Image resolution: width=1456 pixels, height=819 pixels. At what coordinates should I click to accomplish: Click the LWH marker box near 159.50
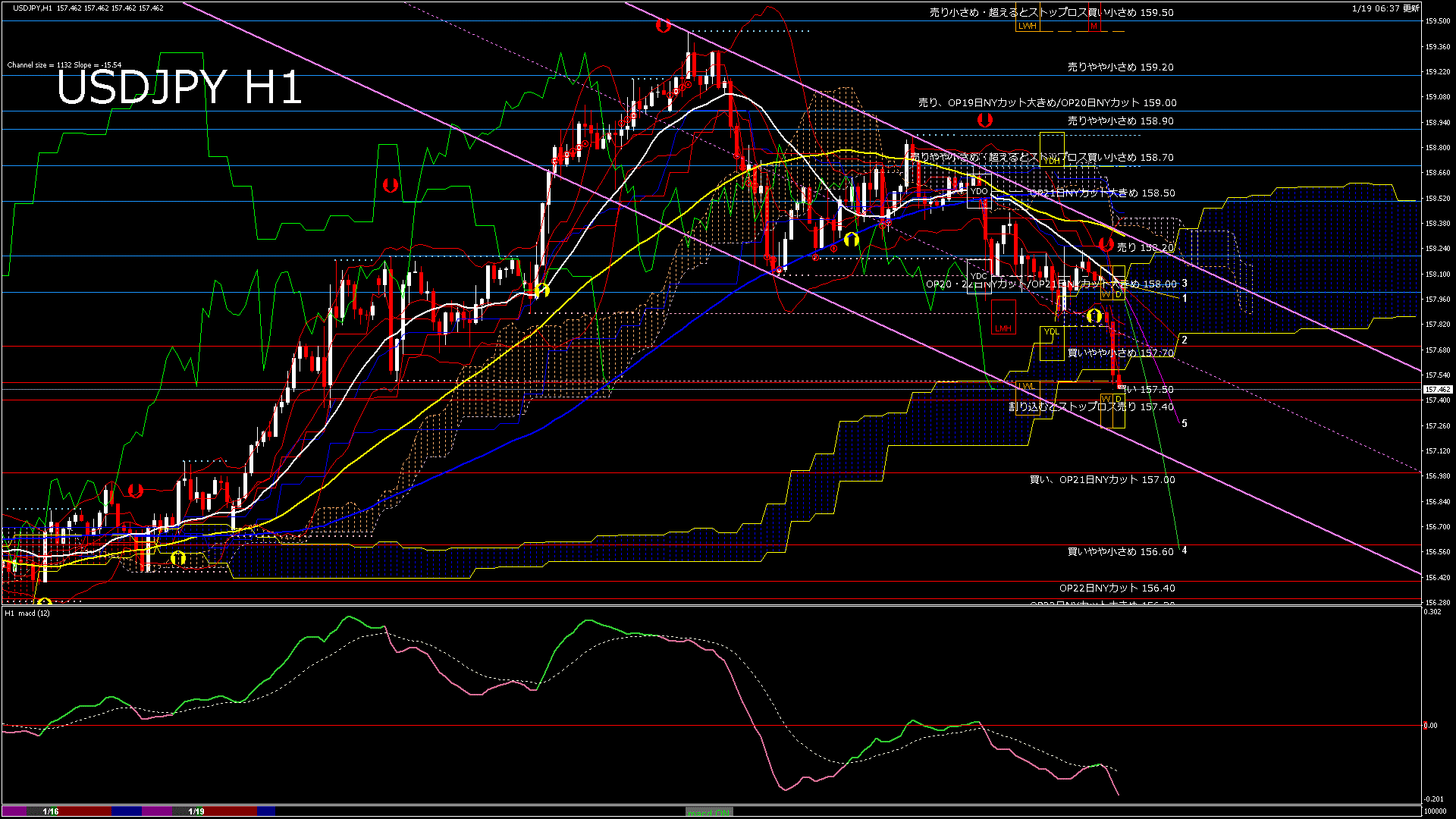pos(1027,26)
